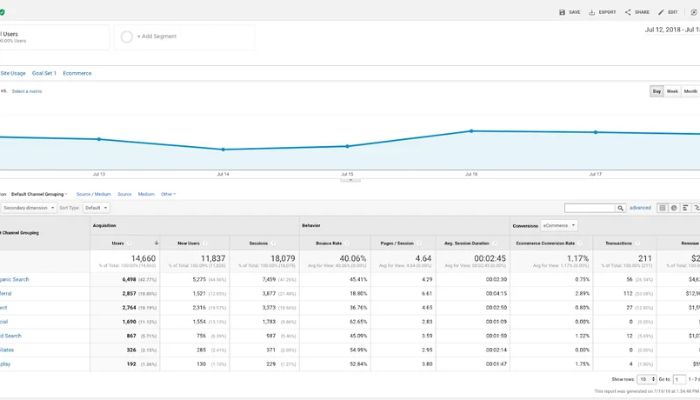Screen dimensions: 700x400
Task: Open the date range selector
Action: [x=672, y=30]
